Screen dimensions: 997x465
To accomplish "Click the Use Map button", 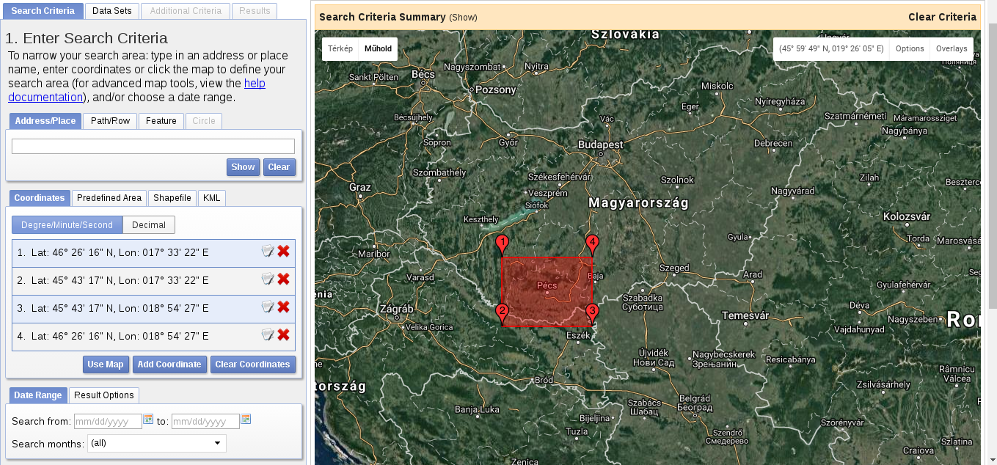I will [x=106, y=364].
